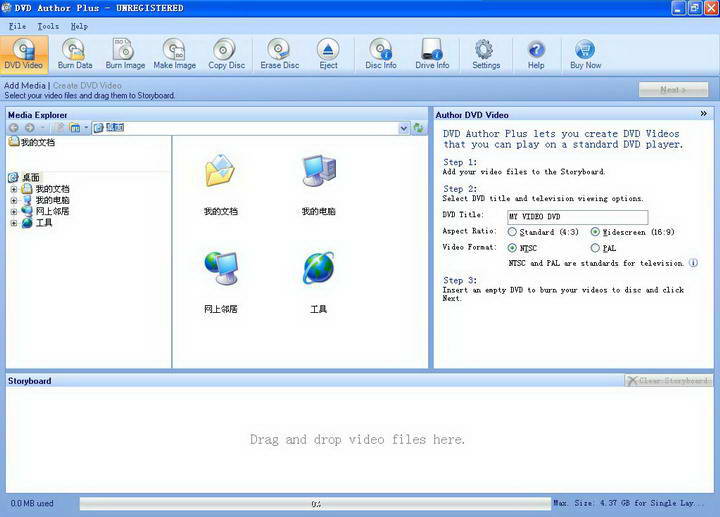
Task: Select 我的文档 in the folder tree
Action: pos(52,189)
